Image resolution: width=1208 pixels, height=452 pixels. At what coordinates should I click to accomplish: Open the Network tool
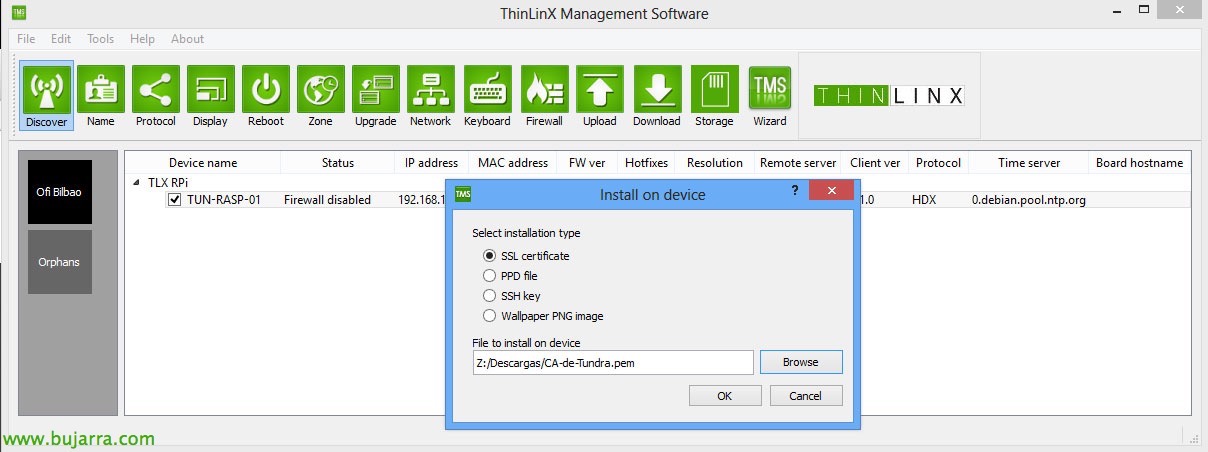(x=430, y=96)
